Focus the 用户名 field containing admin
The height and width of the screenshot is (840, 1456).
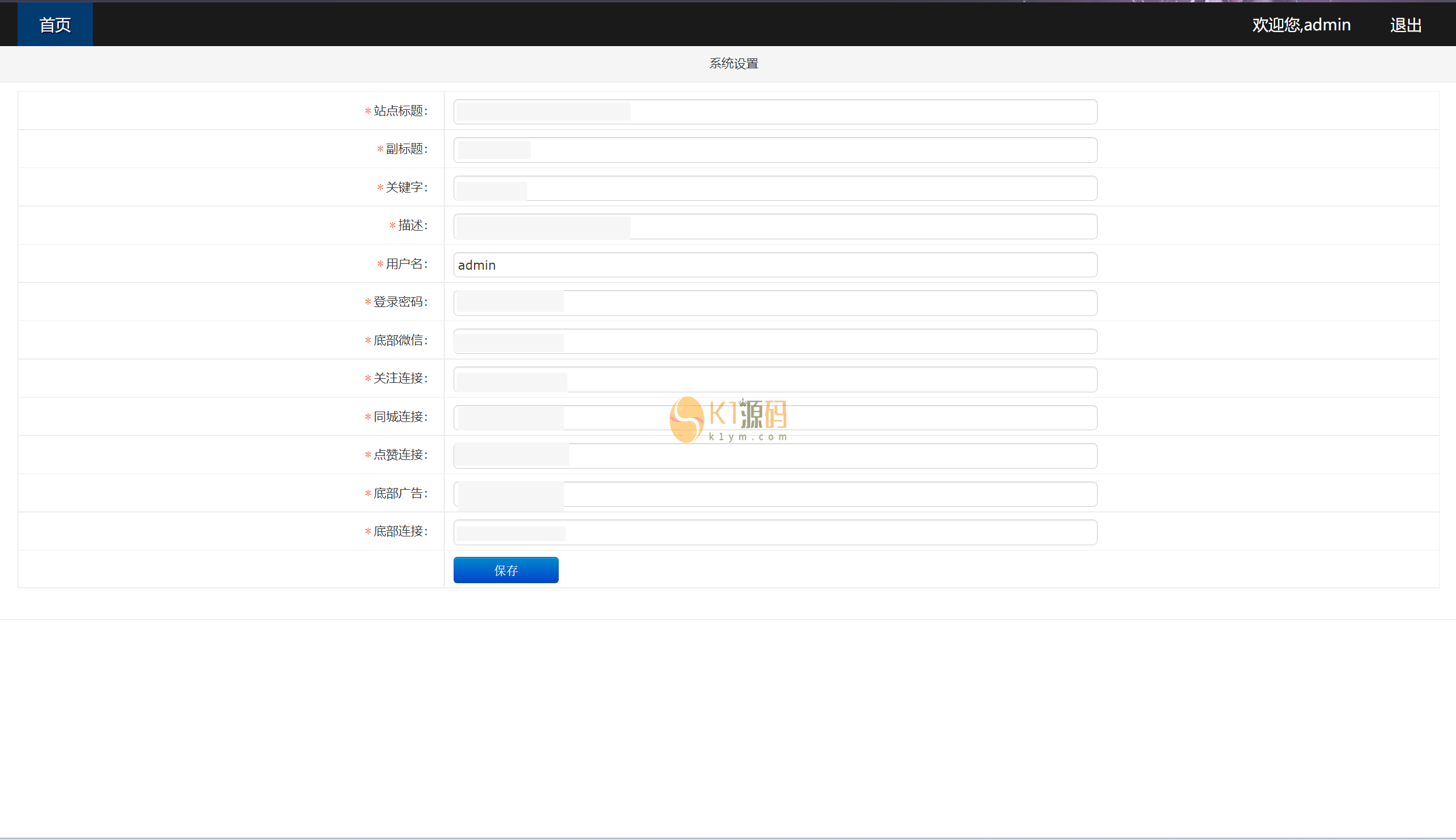[775, 265]
